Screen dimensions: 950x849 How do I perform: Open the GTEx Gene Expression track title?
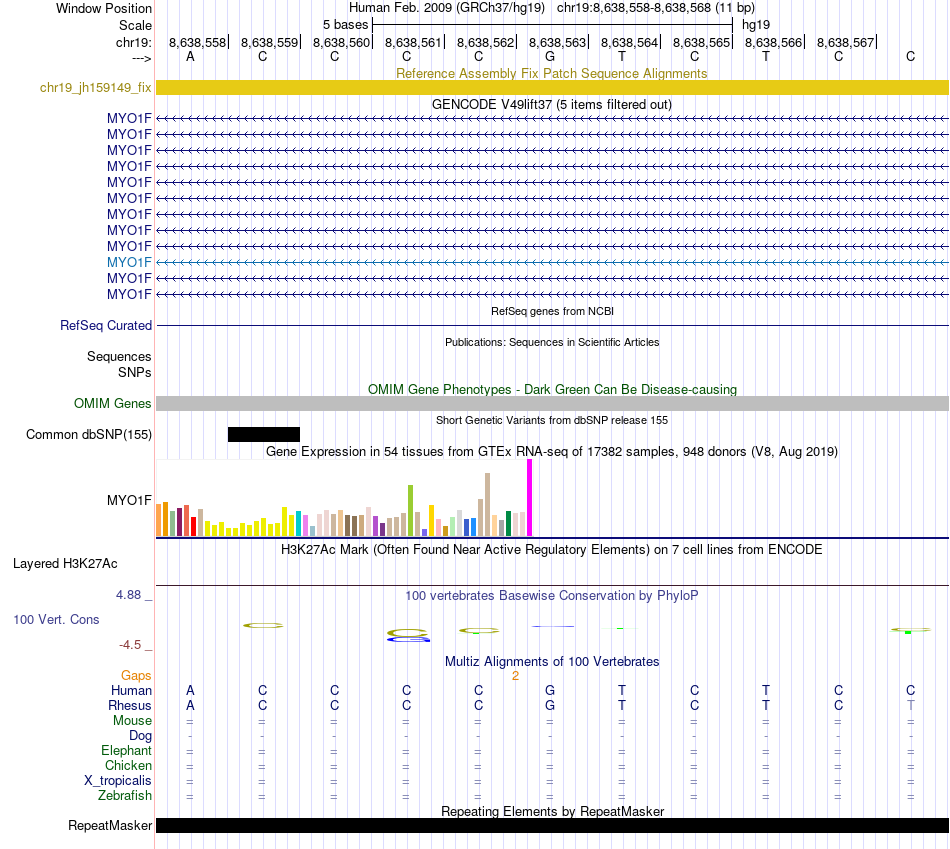pos(552,451)
